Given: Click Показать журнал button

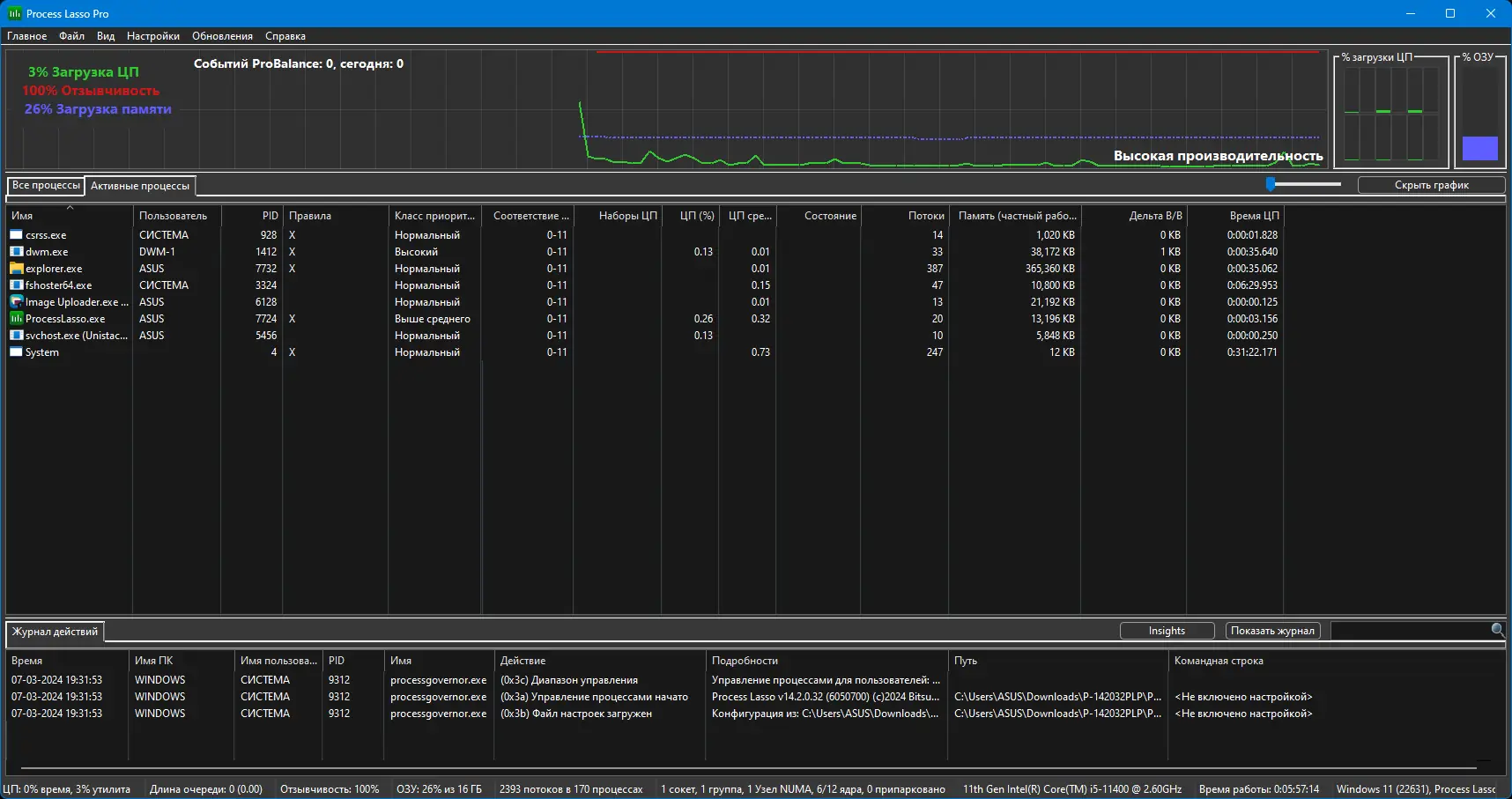Looking at the screenshot, I should (x=1272, y=631).
